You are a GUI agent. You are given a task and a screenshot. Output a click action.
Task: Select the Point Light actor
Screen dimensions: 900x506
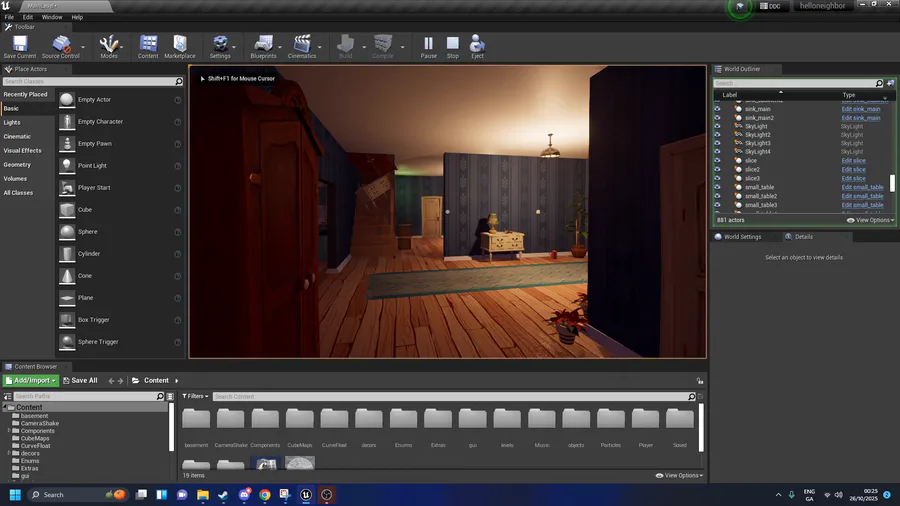120,166
